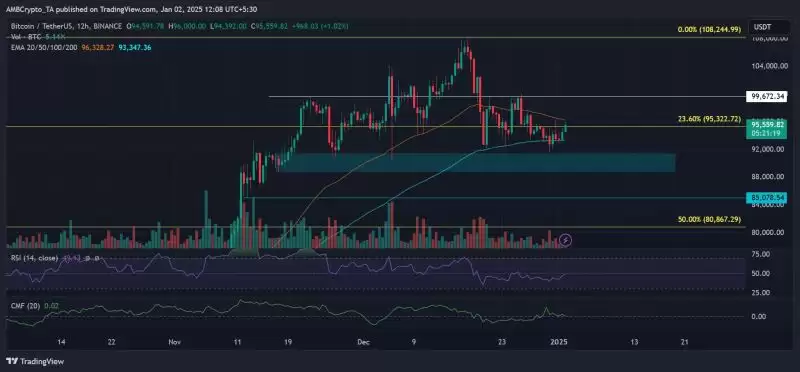Click the cyan EMA value 93,347.36
800x372 pixels.
click(135, 47)
